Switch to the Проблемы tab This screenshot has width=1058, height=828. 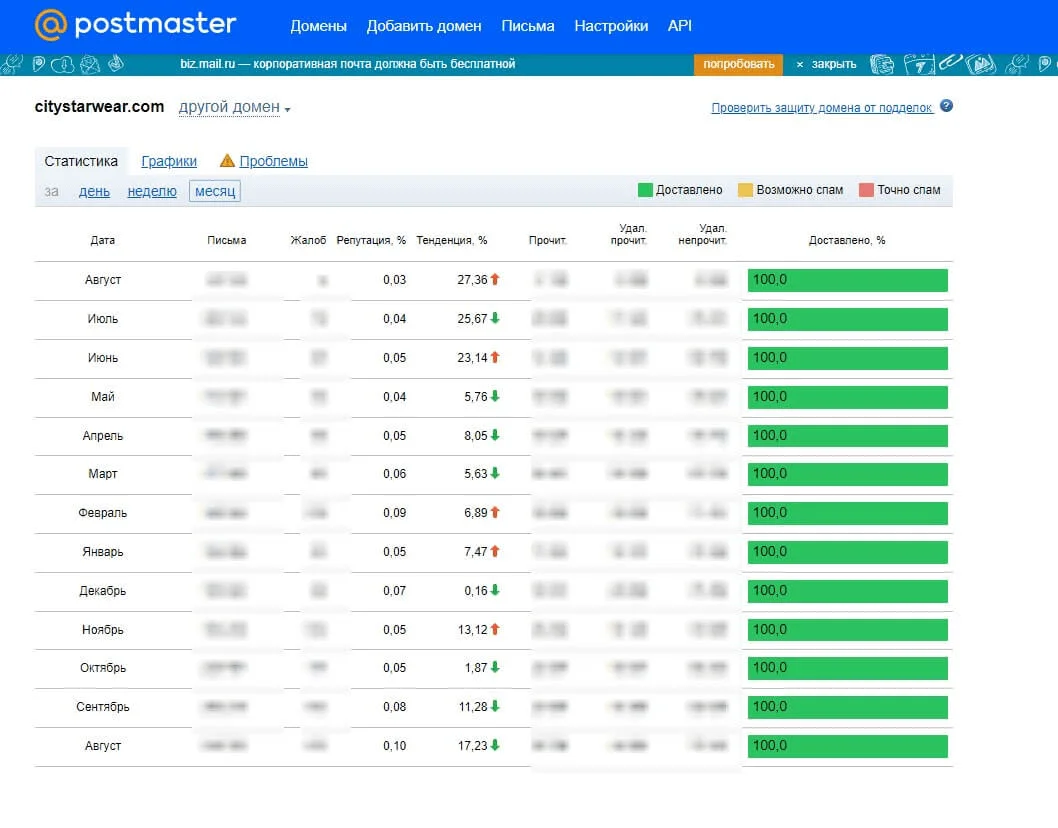coord(273,161)
